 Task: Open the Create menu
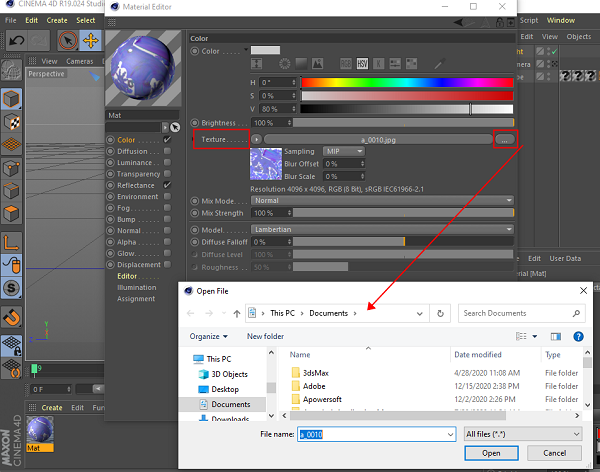coord(57,19)
